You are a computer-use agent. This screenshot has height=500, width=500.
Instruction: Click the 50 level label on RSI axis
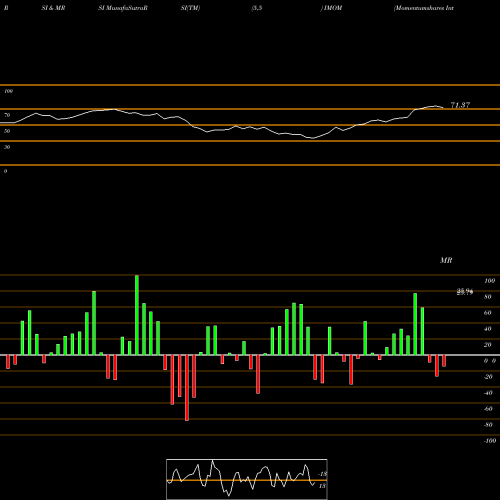7,131
